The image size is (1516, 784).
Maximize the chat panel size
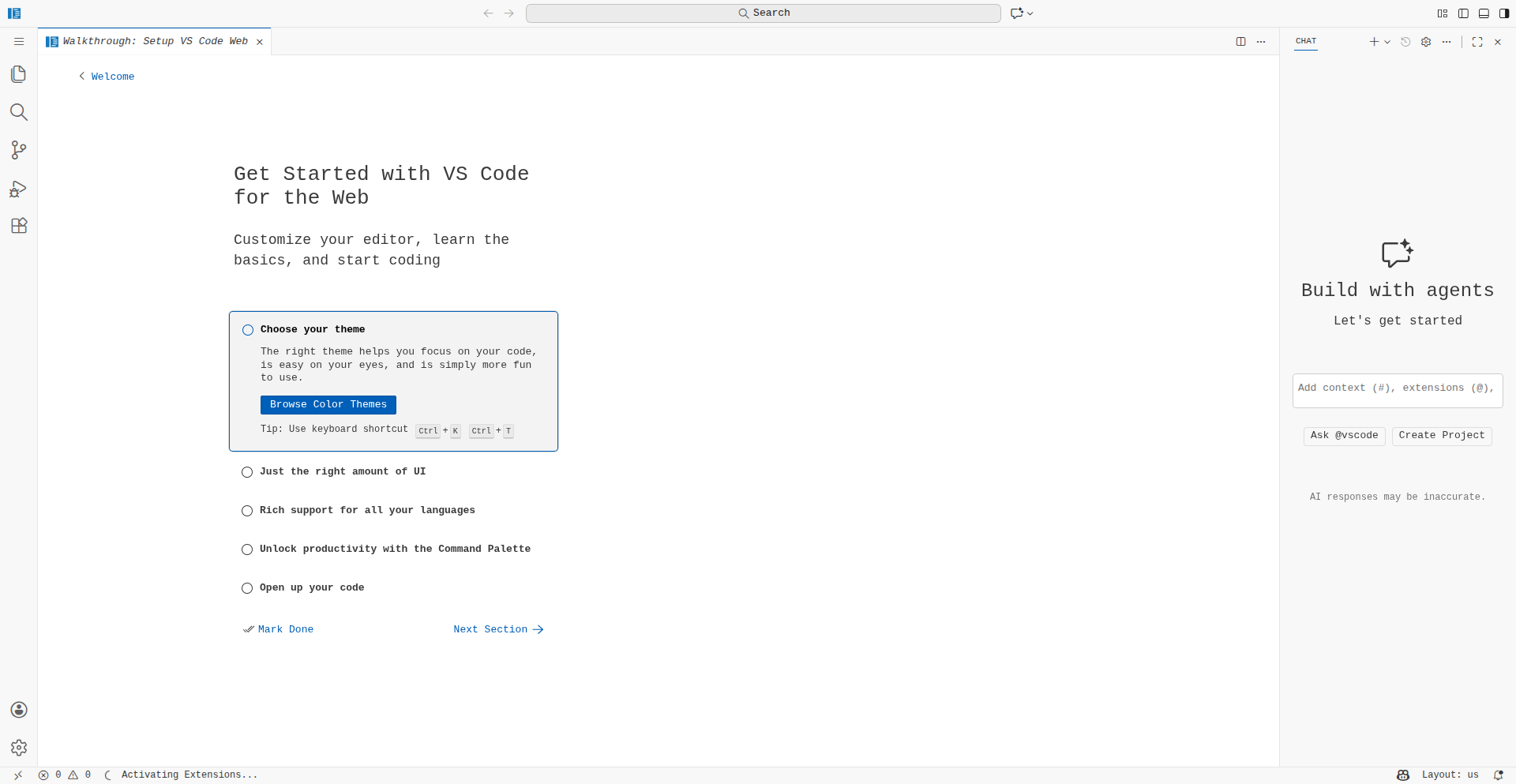tap(1477, 42)
